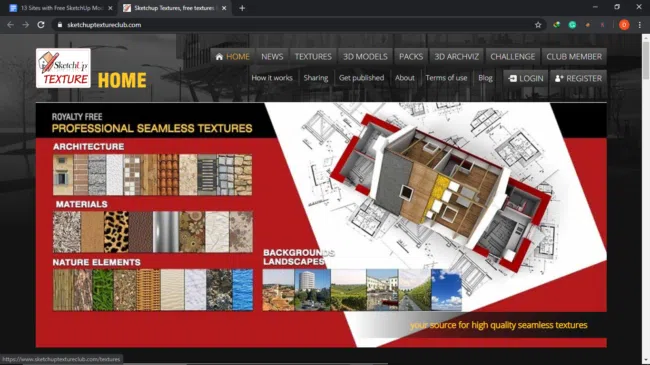This screenshot has width=650, height=365.
Task: Click the SketchUp Texture logo
Action: point(63,68)
